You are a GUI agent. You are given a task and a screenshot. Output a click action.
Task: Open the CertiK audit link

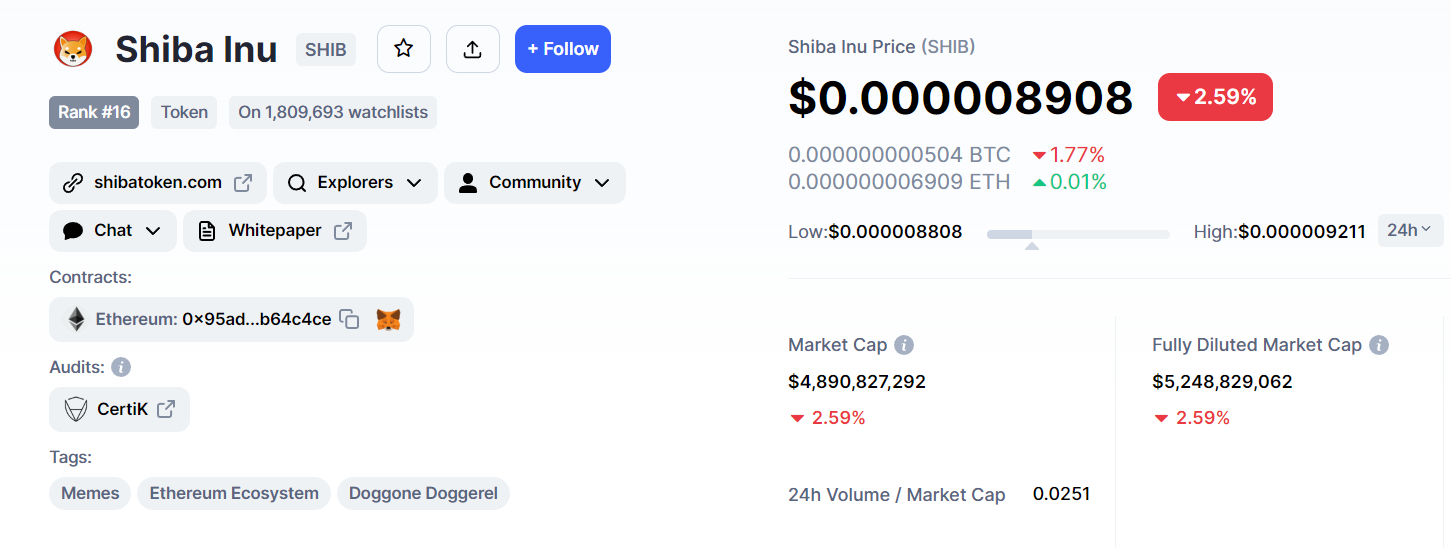[119, 409]
